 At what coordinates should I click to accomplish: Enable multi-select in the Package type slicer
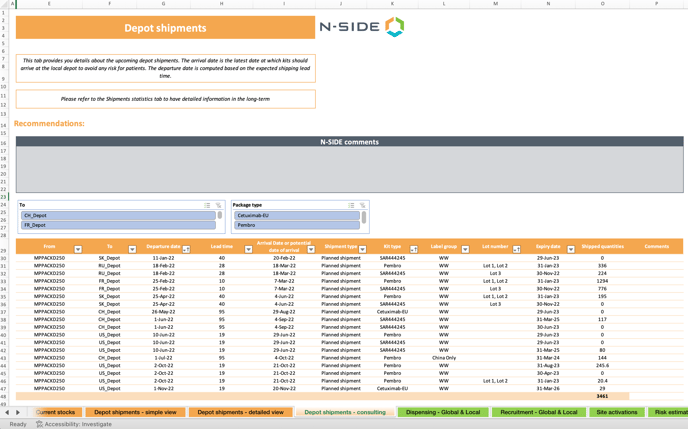(351, 205)
